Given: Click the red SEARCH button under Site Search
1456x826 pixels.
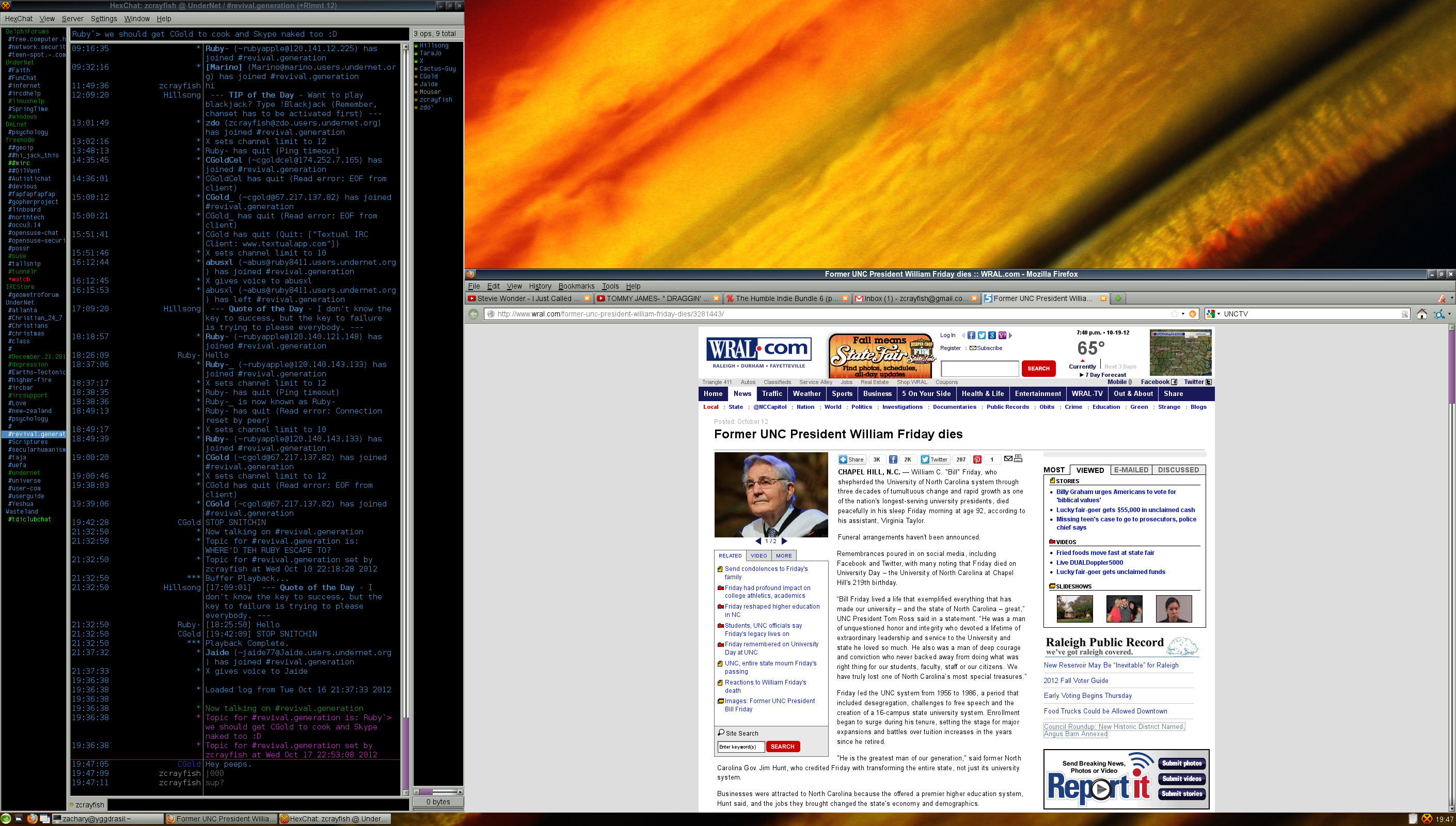Looking at the screenshot, I should (782, 746).
